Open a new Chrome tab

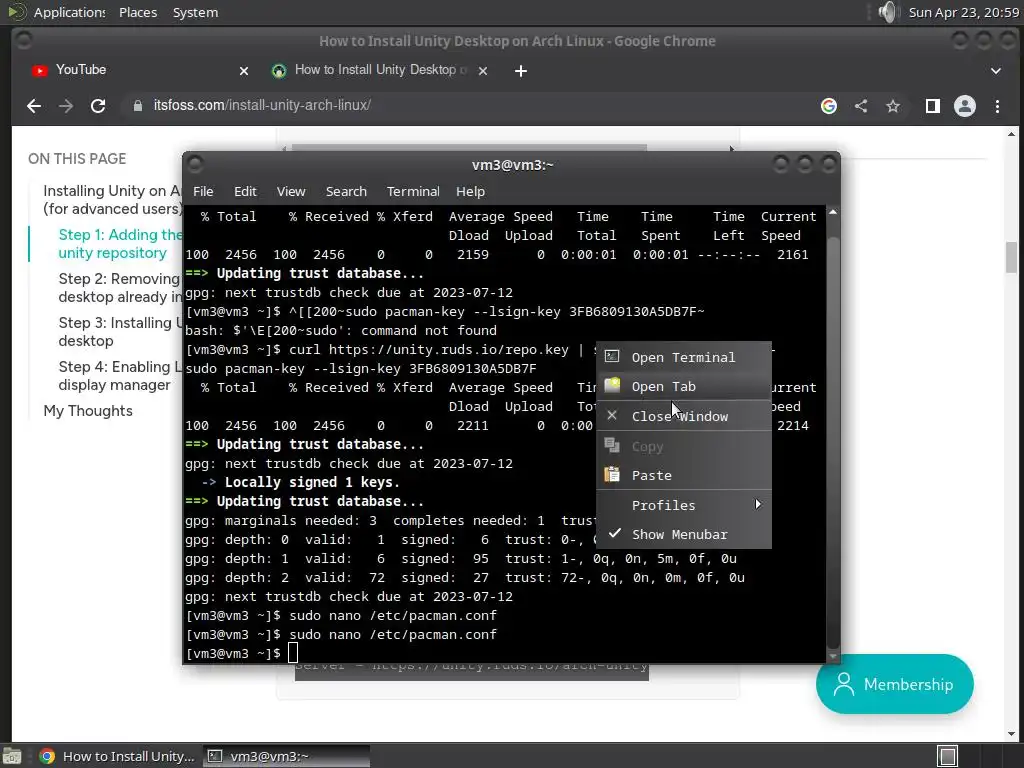click(x=520, y=71)
